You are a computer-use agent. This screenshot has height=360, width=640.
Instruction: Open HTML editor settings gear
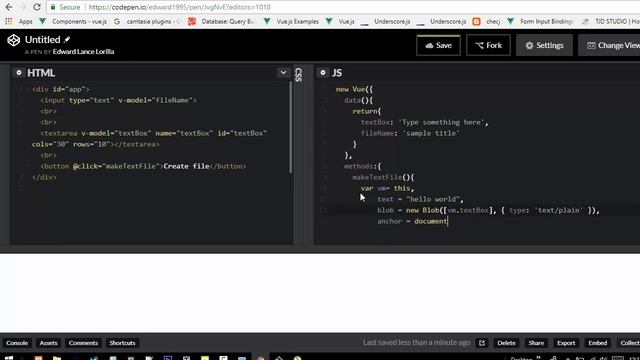[x=18, y=73]
